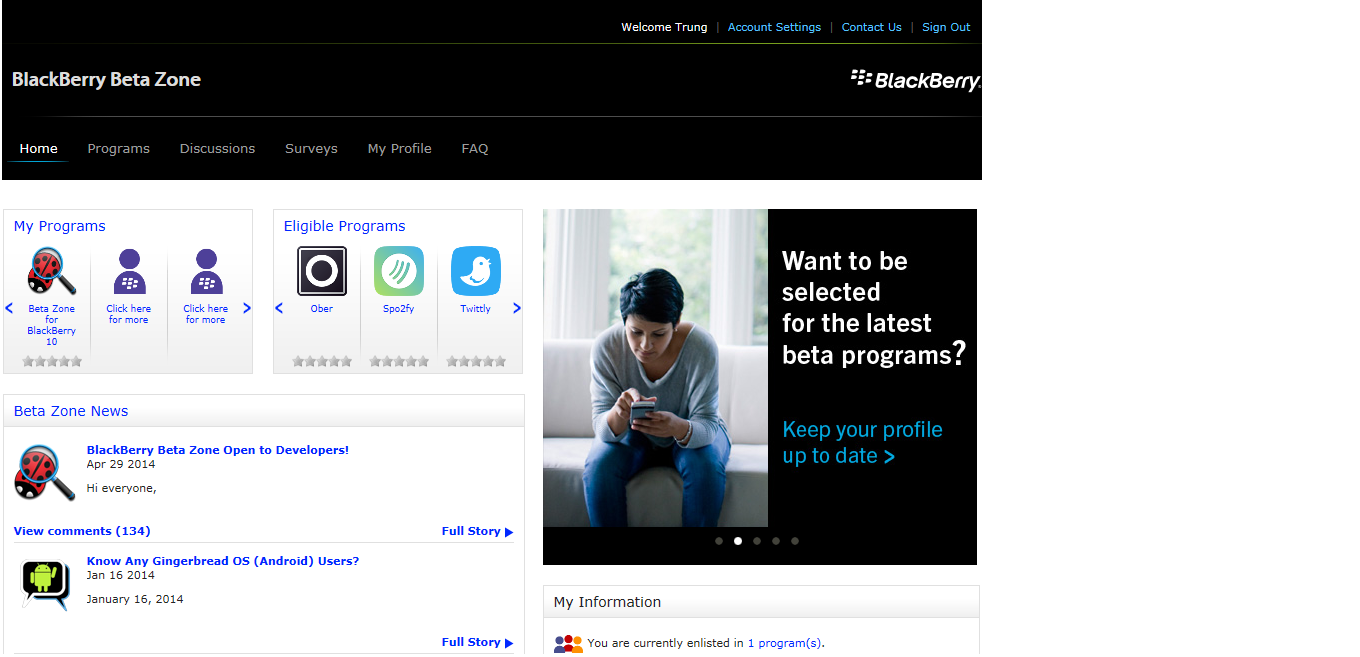Open the BlackBerry Beta Zone Open to Developers story
The height and width of the screenshot is (657, 1360).
click(218, 450)
